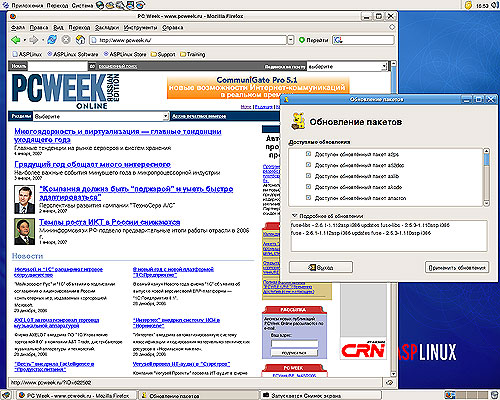Click updates list scrollbar thumb

486,160
